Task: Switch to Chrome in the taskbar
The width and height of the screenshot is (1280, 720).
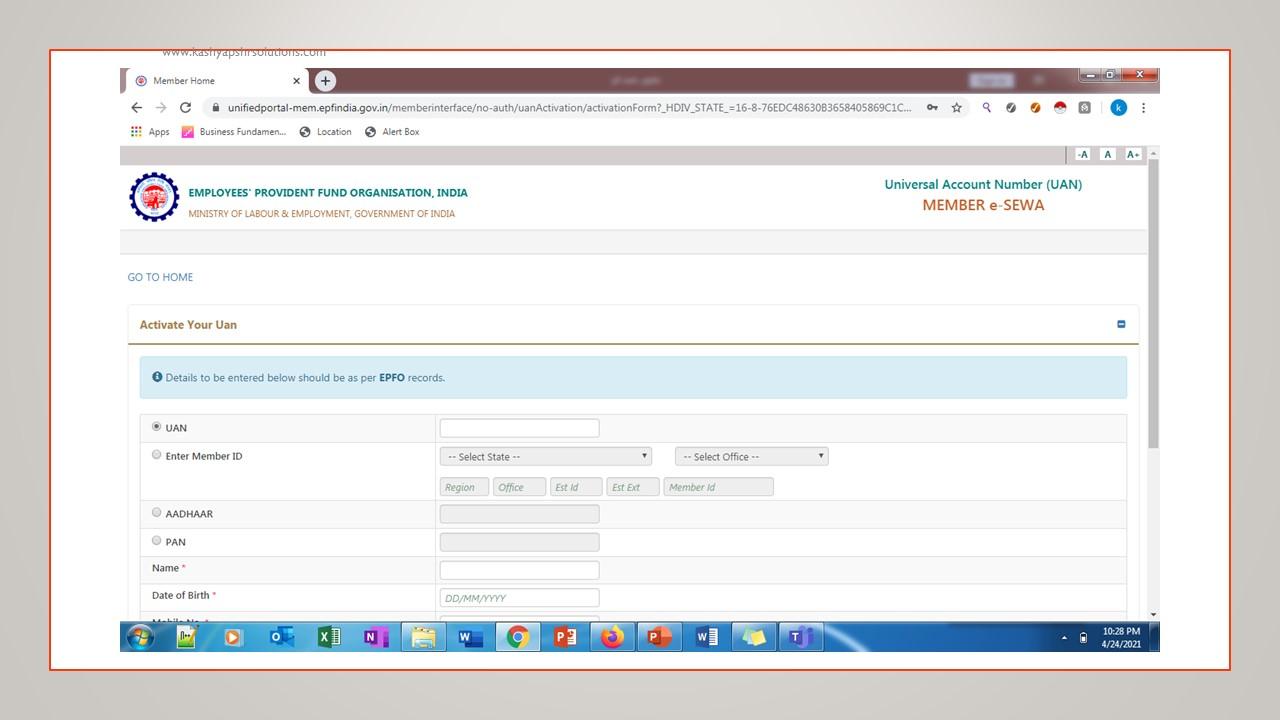Action: [518, 637]
